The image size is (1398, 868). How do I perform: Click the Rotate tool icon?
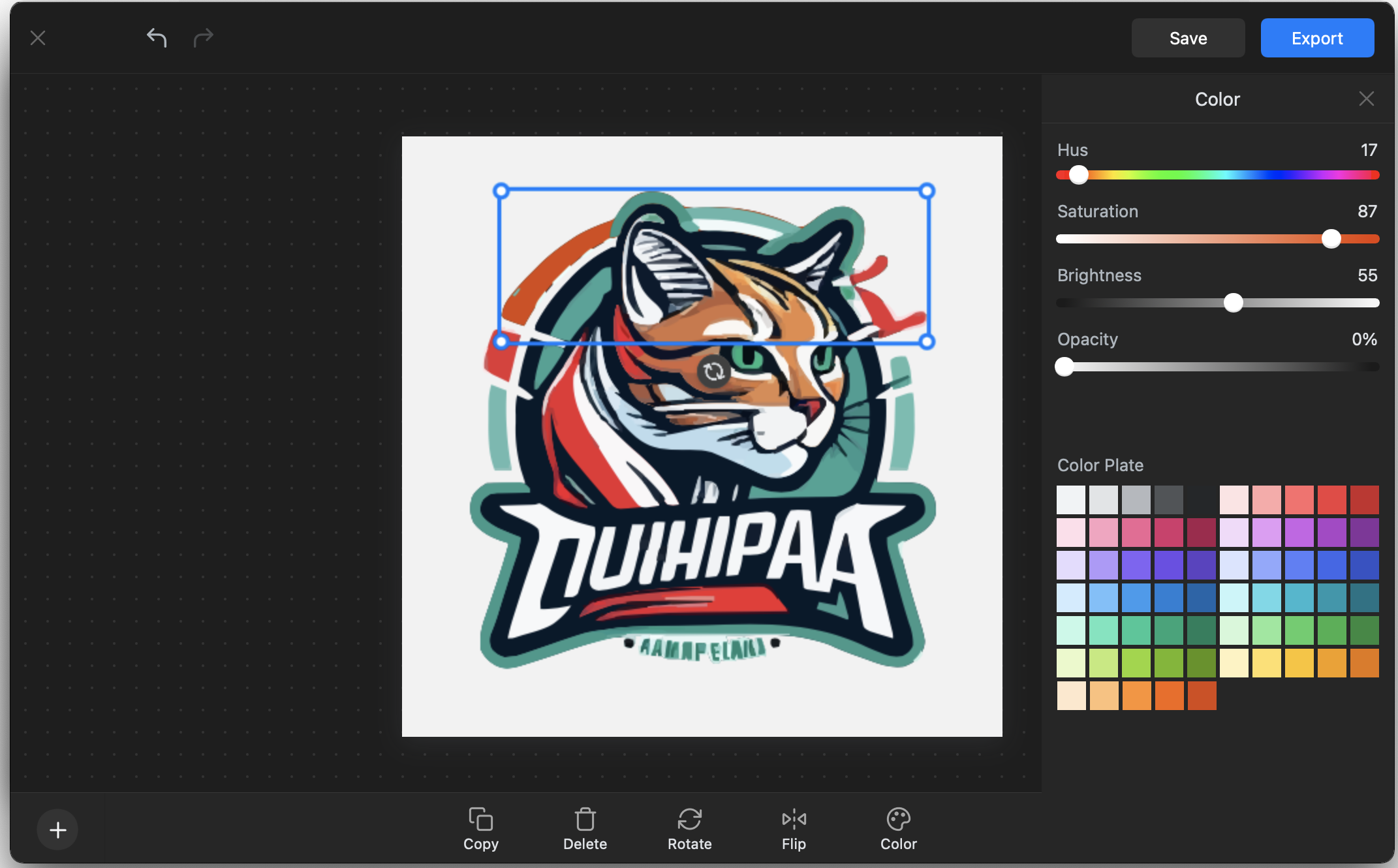[x=689, y=818]
